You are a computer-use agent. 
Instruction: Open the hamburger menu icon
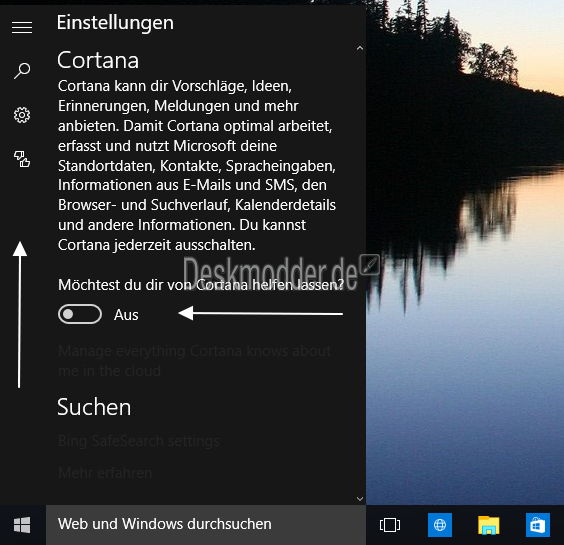point(22,27)
